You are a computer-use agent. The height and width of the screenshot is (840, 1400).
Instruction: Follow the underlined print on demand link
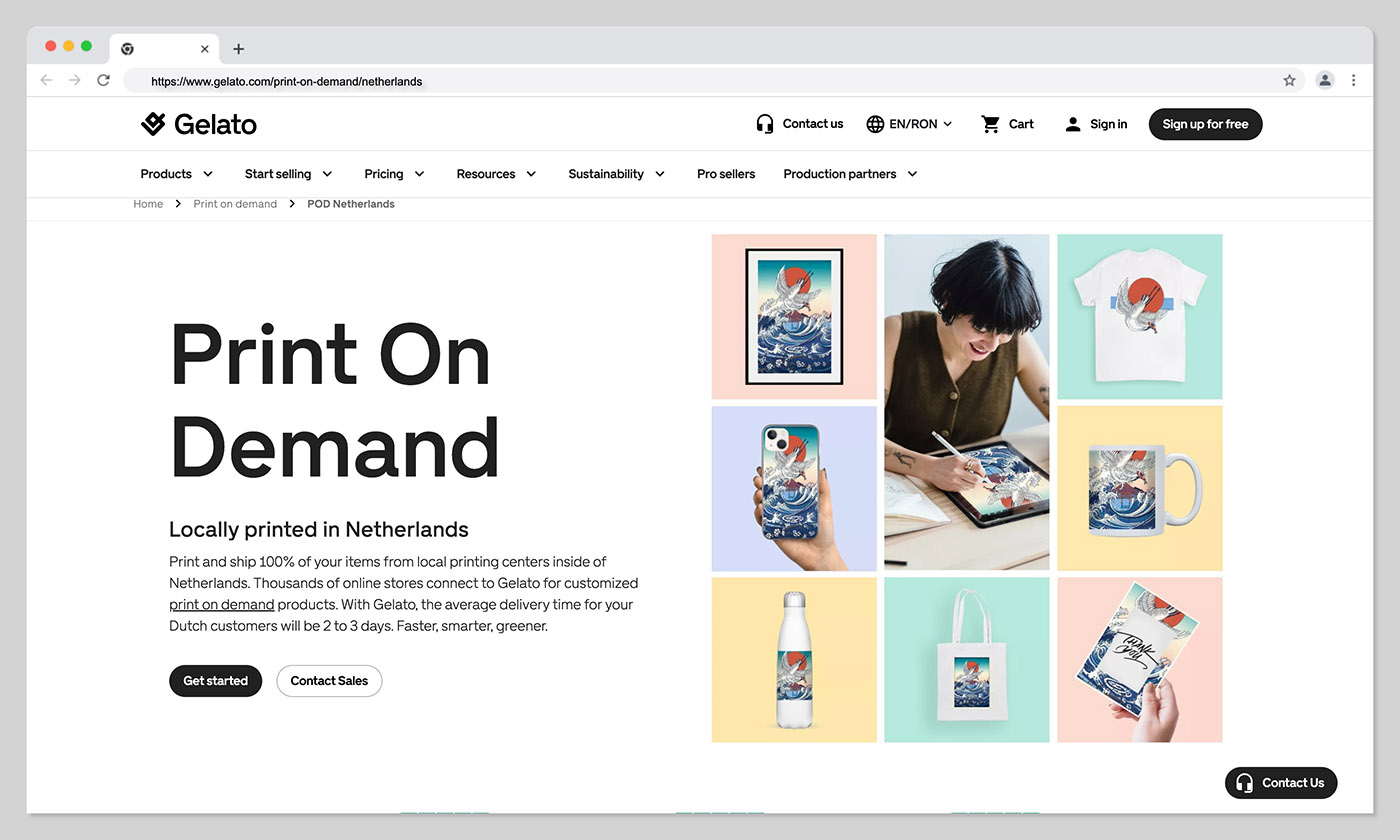pos(221,604)
